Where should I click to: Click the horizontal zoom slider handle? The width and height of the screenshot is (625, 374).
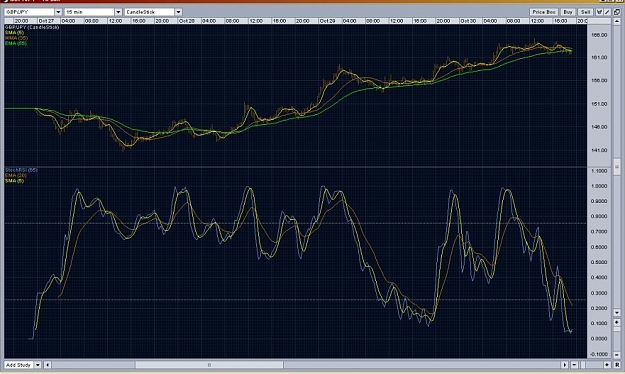tap(583, 365)
